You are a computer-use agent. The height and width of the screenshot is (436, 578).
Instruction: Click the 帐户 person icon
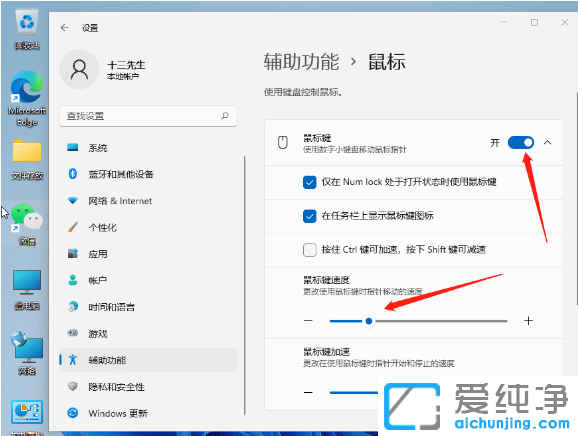click(73, 280)
